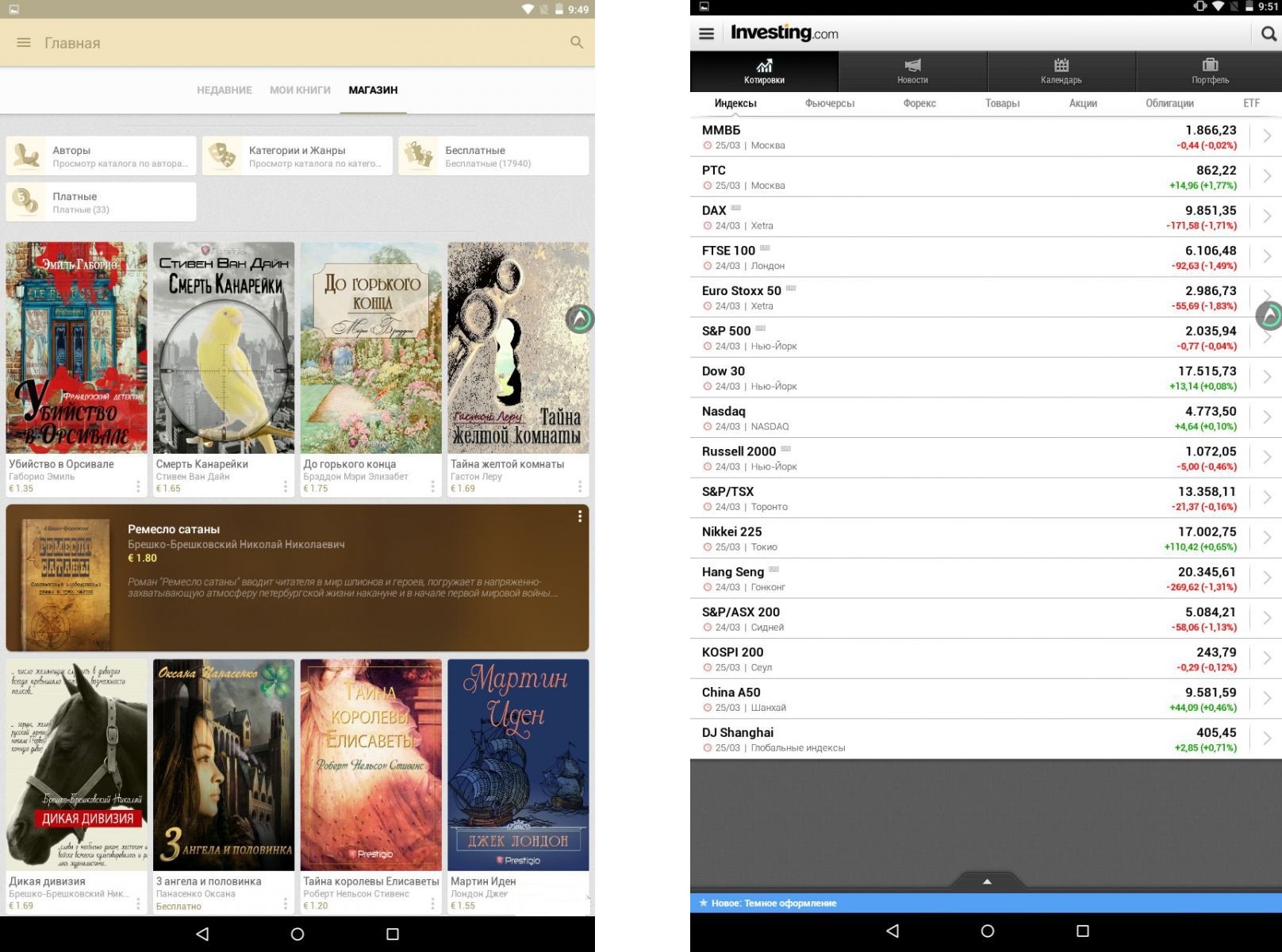The image size is (1282, 952).
Task: Tap the floating green assistant circle on bookstore
Action: (580, 319)
